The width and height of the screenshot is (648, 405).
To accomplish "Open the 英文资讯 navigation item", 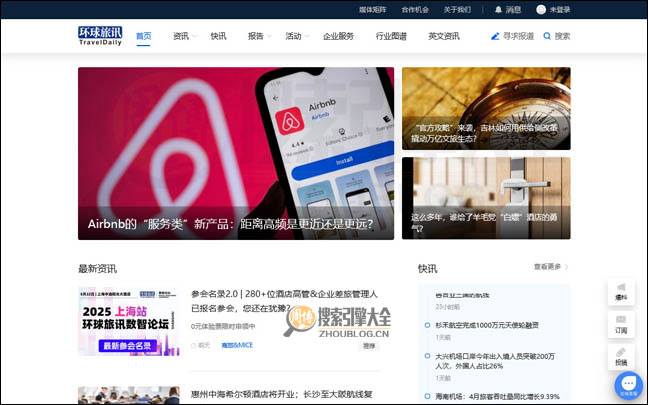I will [x=444, y=36].
